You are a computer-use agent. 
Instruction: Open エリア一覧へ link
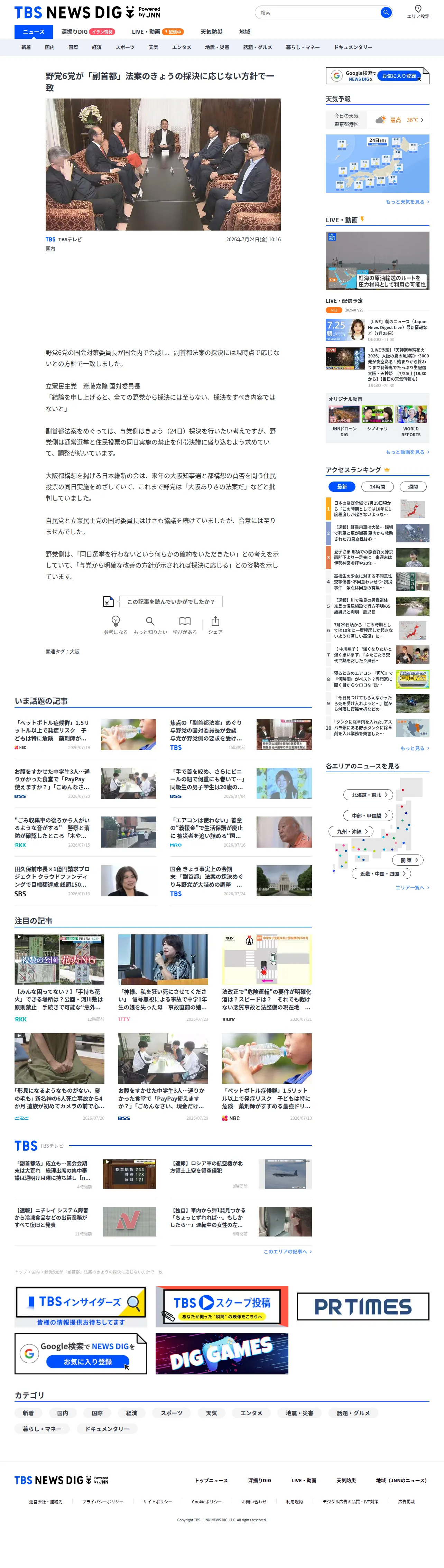412,887
